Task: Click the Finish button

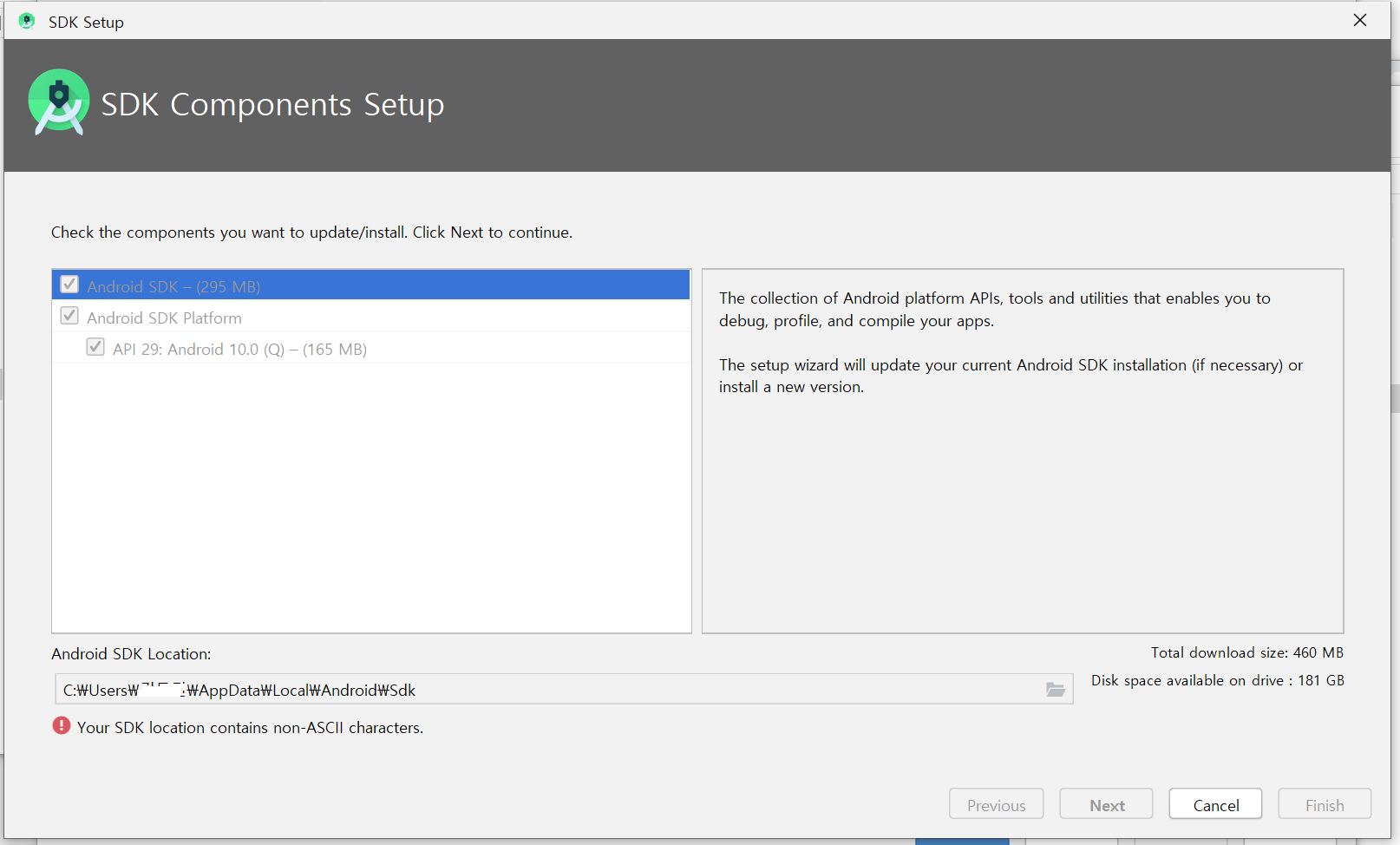Action: [1325, 804]
